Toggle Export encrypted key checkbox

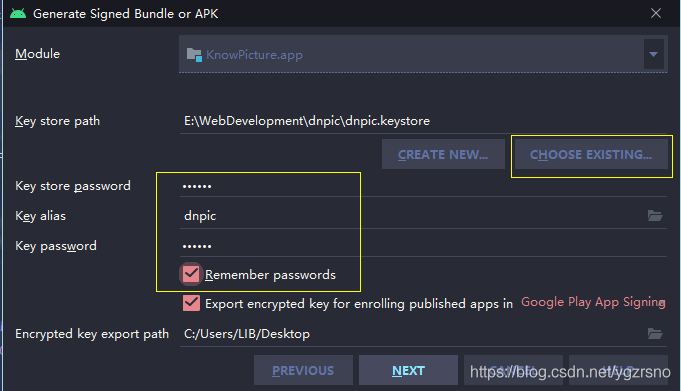[191, 303]
